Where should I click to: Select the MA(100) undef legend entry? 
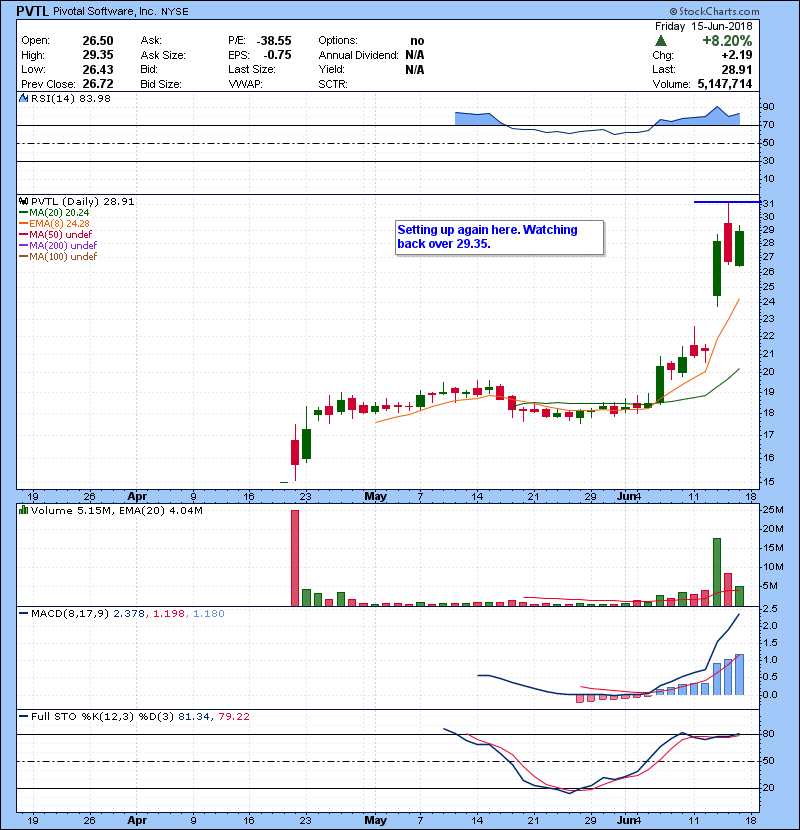click(x=58, y=257)
